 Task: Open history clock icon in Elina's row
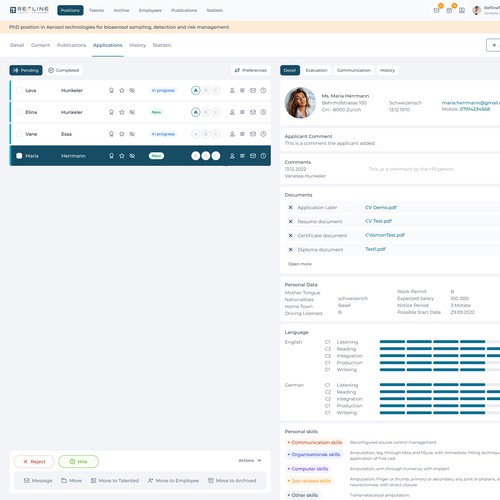pos(263,112)
